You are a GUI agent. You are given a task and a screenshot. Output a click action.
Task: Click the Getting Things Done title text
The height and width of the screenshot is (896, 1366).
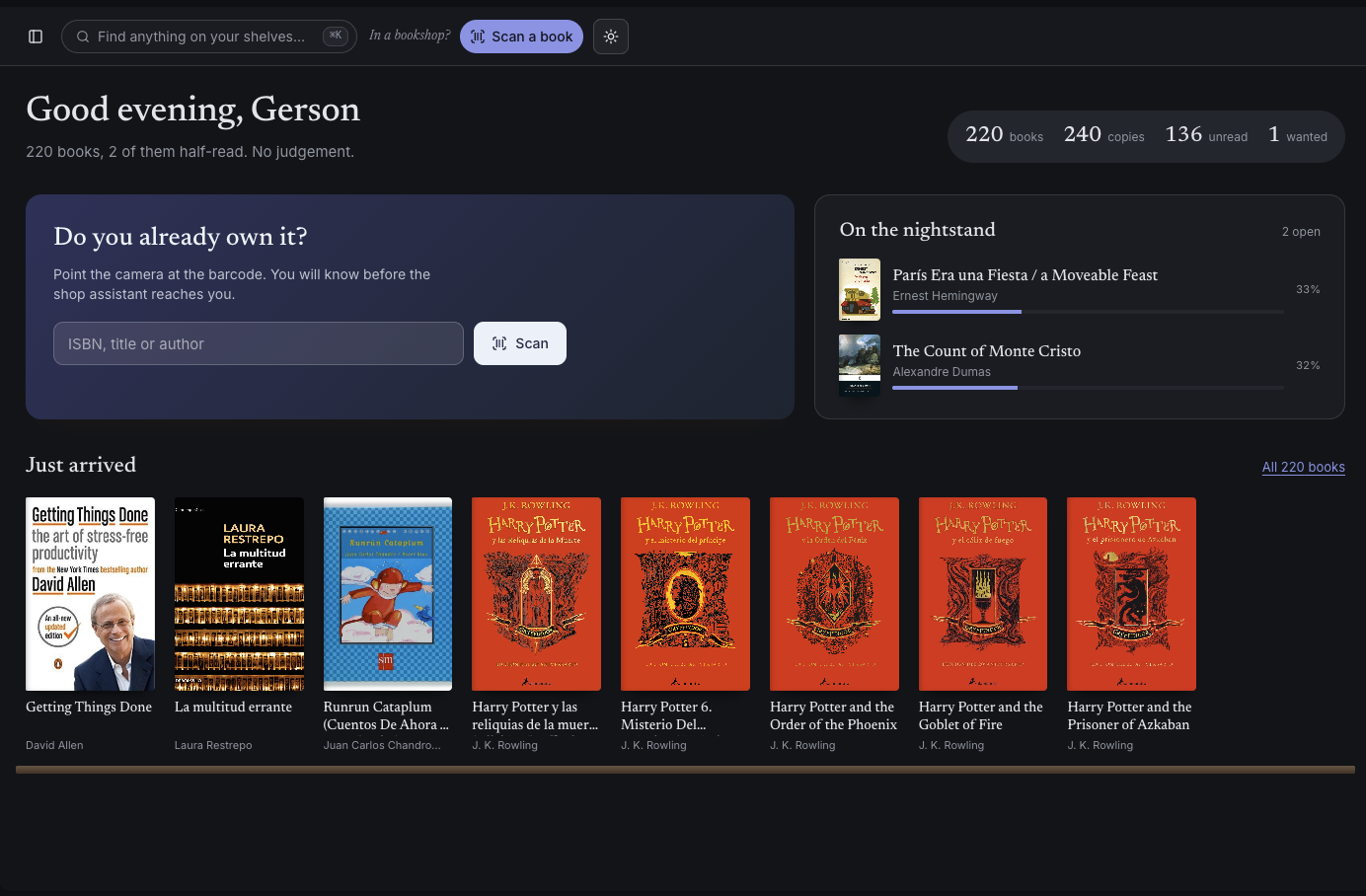pyautogui.click(x=89, y=707)
